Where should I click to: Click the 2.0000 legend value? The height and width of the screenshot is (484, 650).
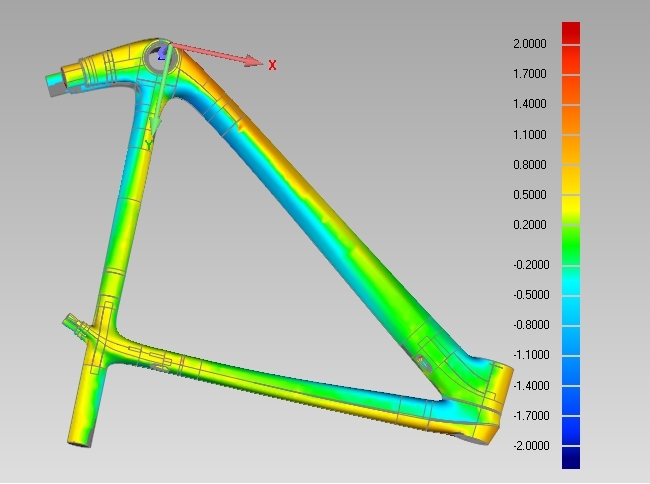[x=529, y=44]
